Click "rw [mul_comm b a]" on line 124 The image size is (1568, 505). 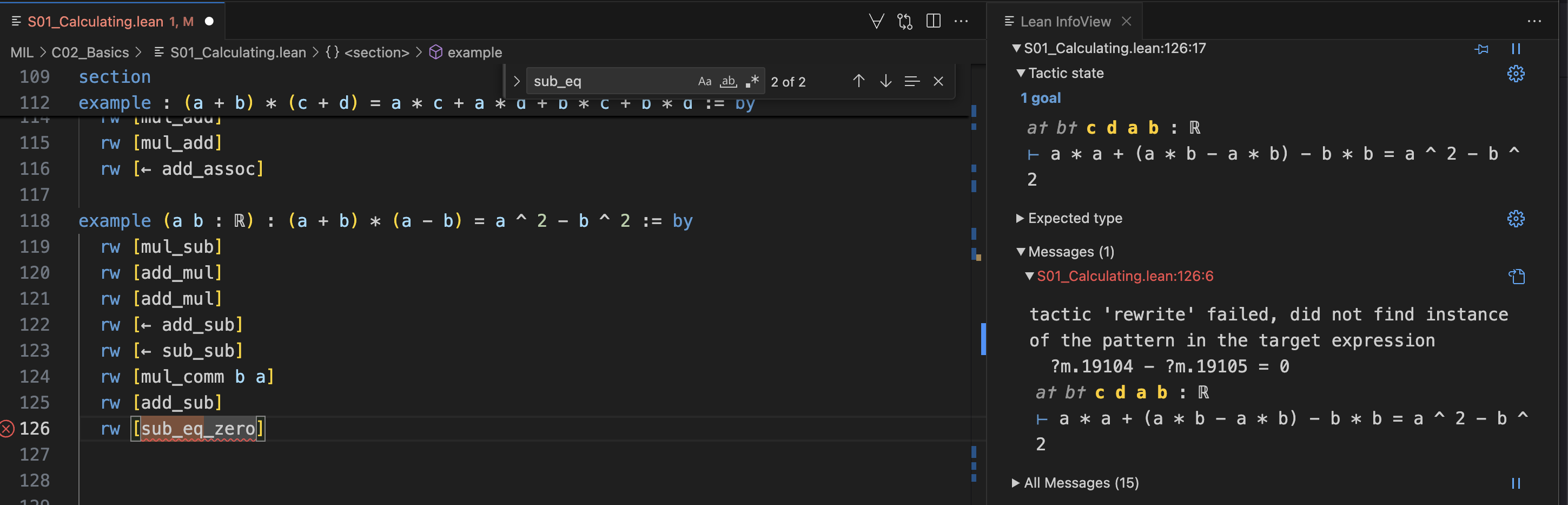(188, 377)
